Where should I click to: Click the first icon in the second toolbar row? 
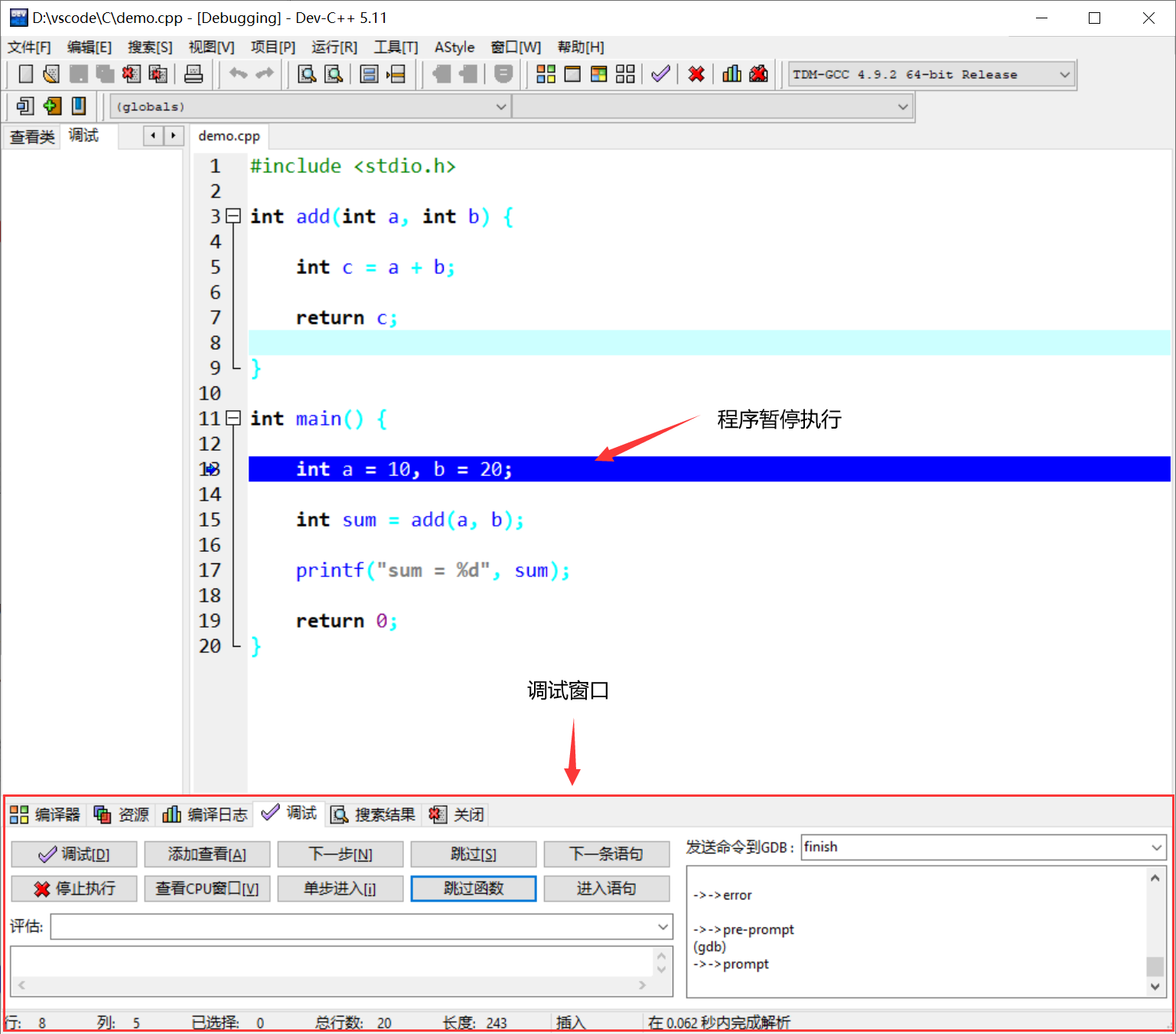point(25,106)
